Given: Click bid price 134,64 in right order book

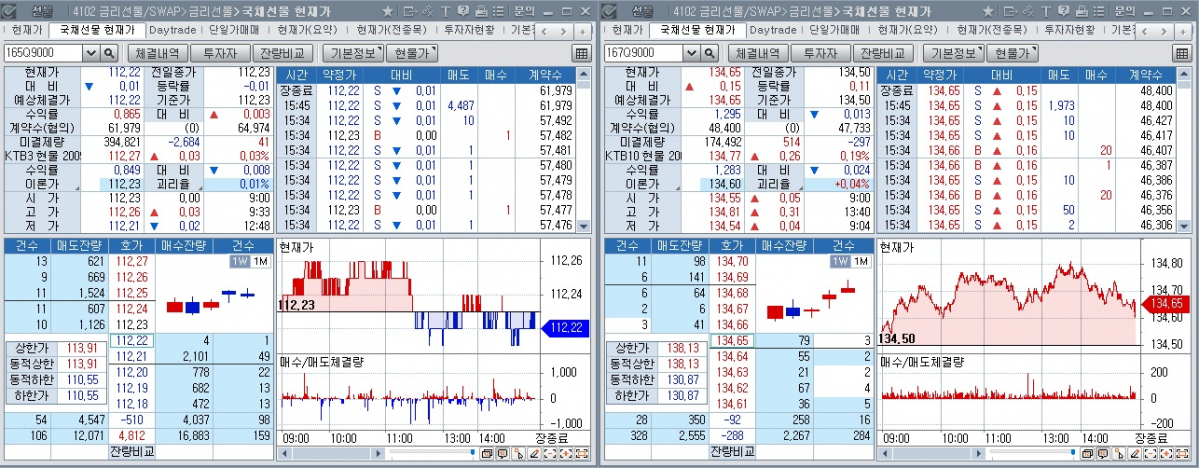Looking at the screenshot, I should pos(732,356).
